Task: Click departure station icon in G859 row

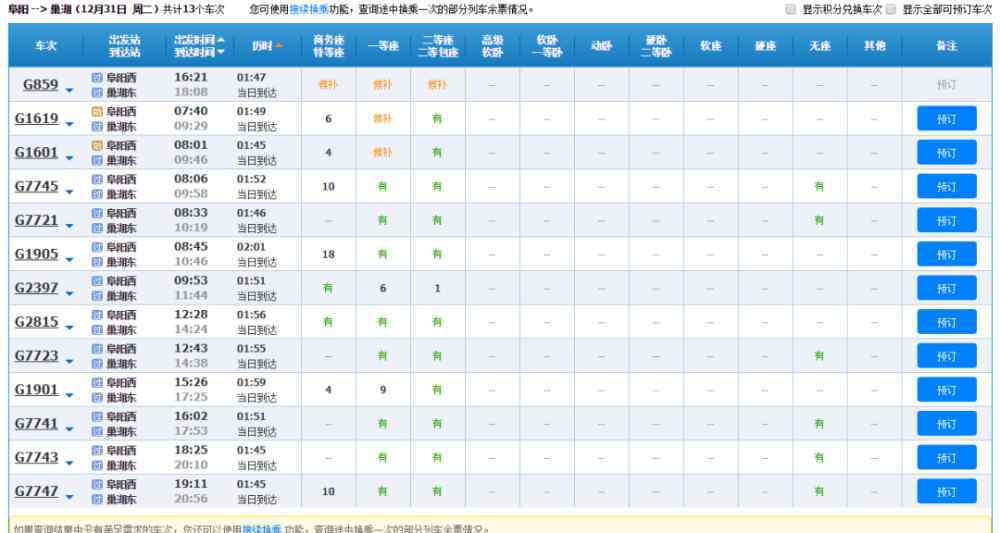Action: click(97, 78)
